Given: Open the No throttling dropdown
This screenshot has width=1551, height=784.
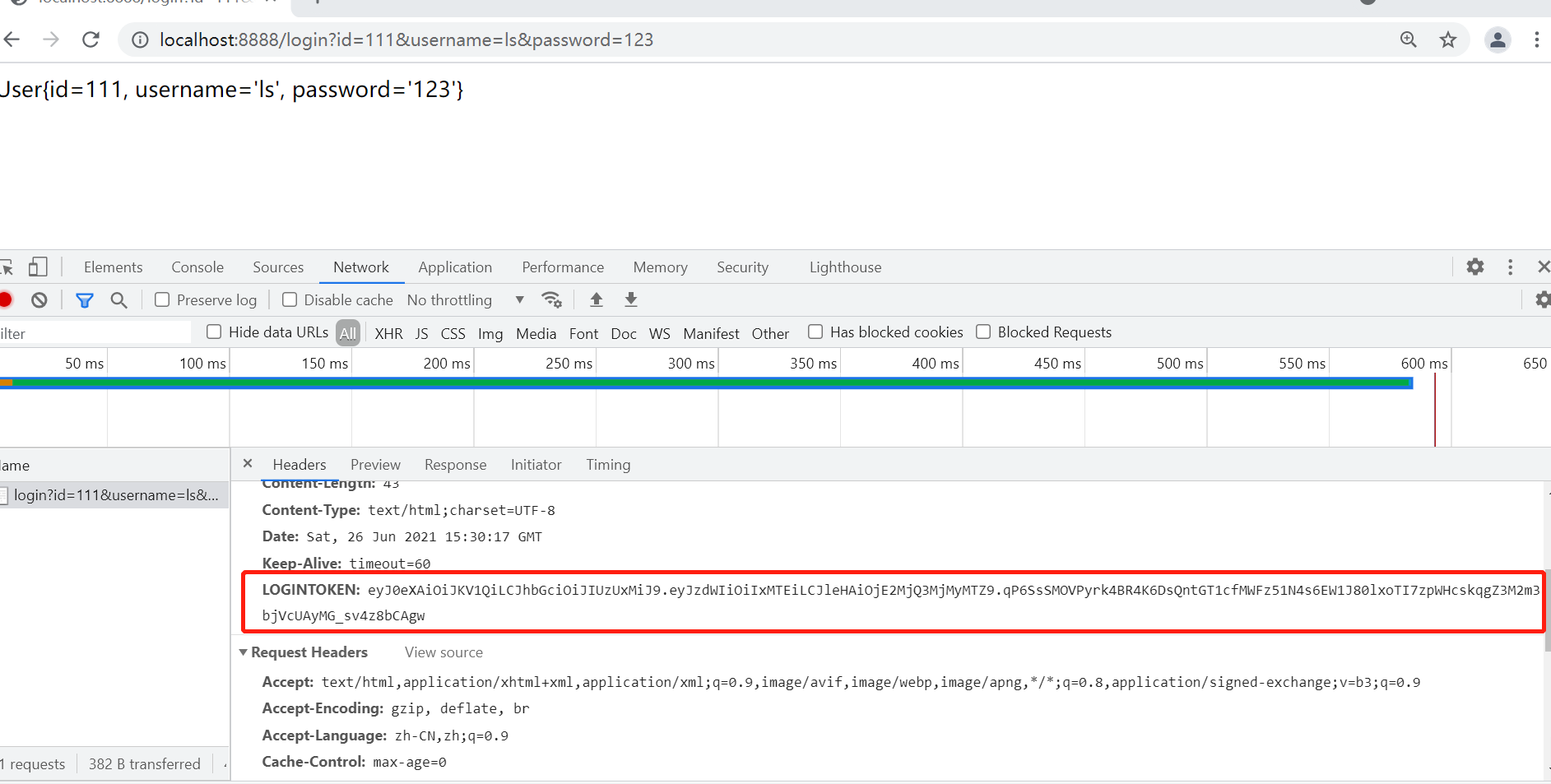Looking at the screenshot, I should pos(466,300).
